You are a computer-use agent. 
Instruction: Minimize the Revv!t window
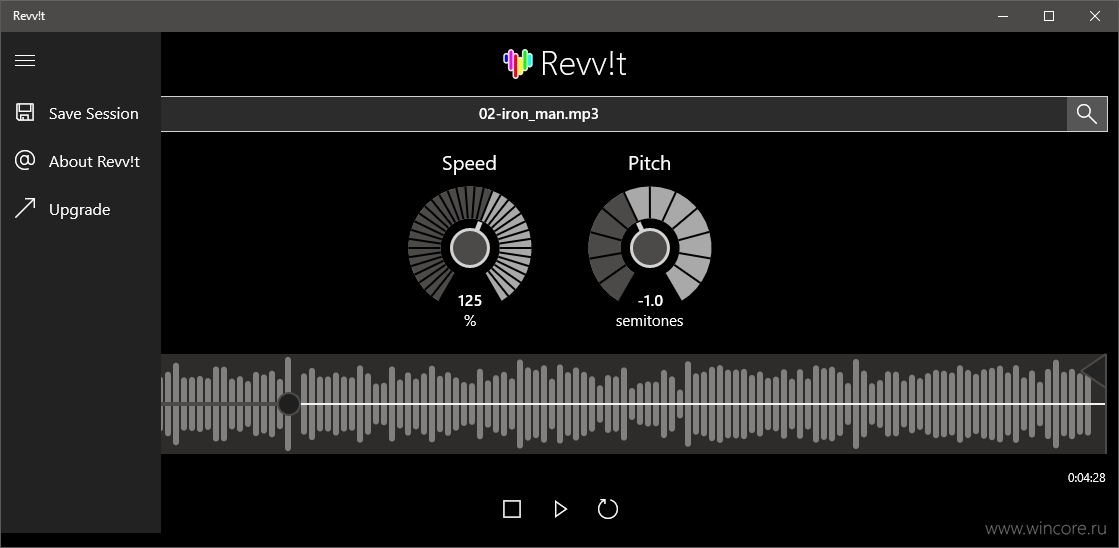[1003, 16]
